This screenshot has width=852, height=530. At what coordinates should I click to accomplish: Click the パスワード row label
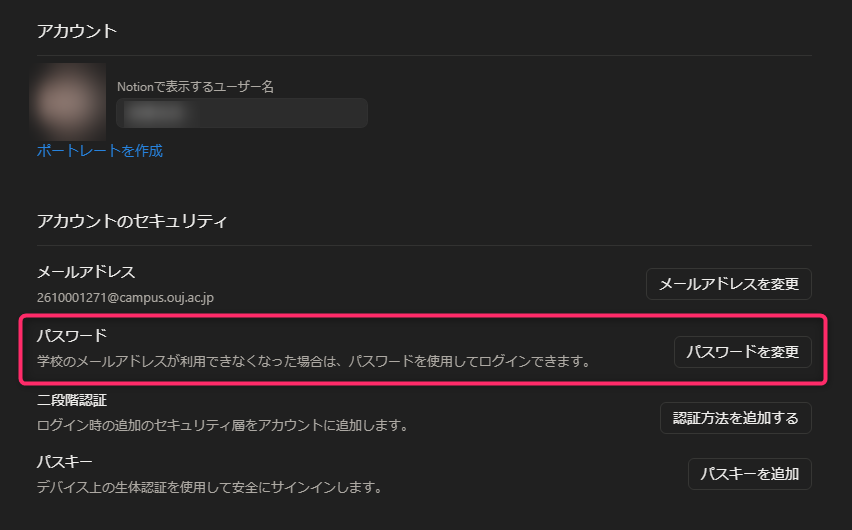coord(71,334)
